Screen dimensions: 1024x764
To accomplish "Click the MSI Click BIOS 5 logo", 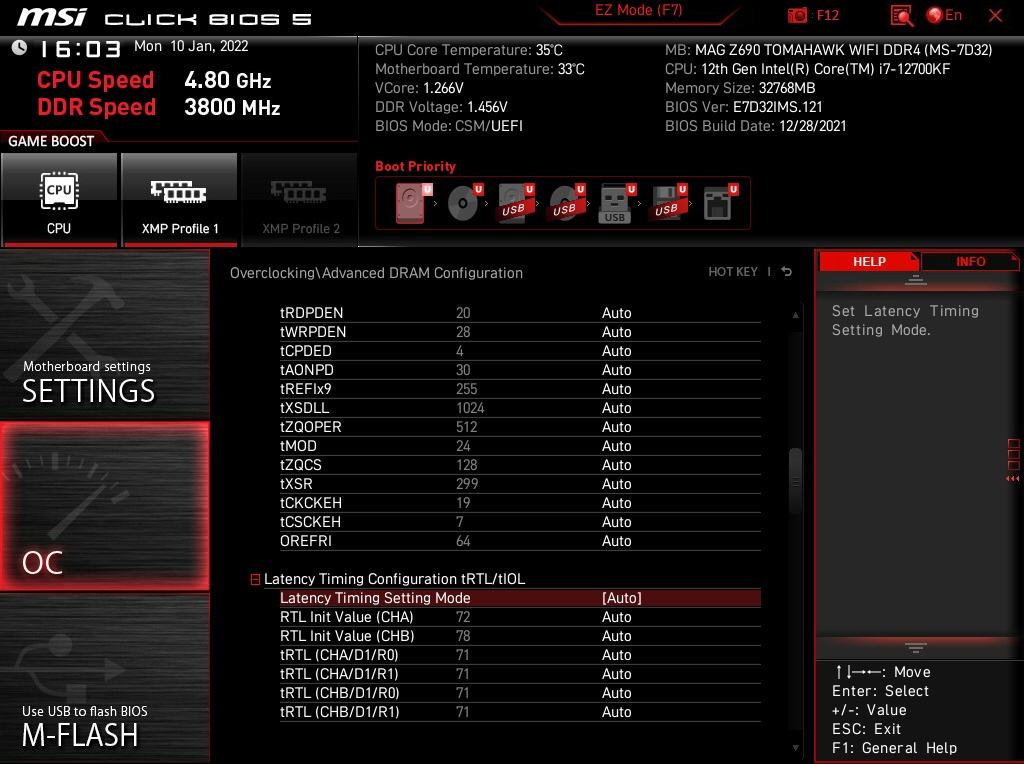I will pyautogui.click(x=165, y=18).
